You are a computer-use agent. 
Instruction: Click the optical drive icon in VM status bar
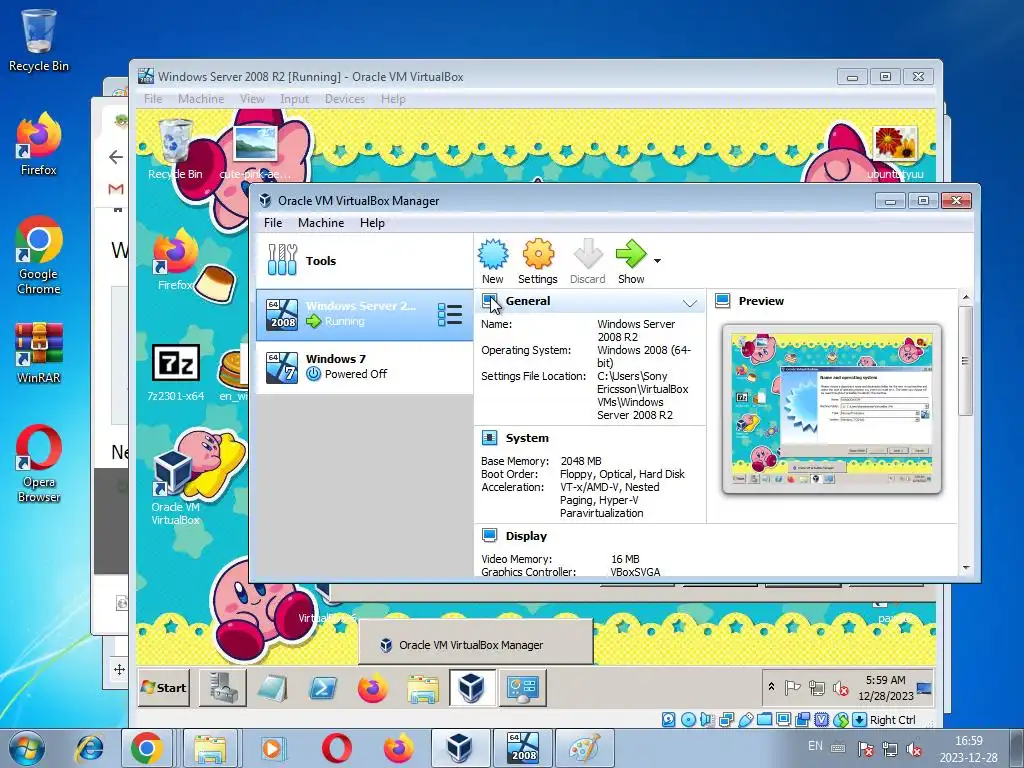click(x=688, y=720)
